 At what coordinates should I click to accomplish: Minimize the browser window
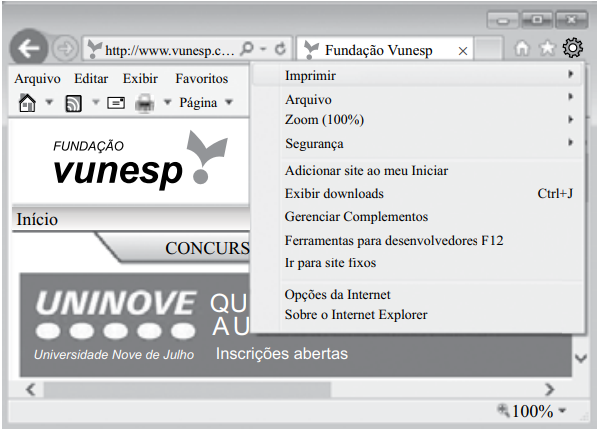(x=503, y=20)
